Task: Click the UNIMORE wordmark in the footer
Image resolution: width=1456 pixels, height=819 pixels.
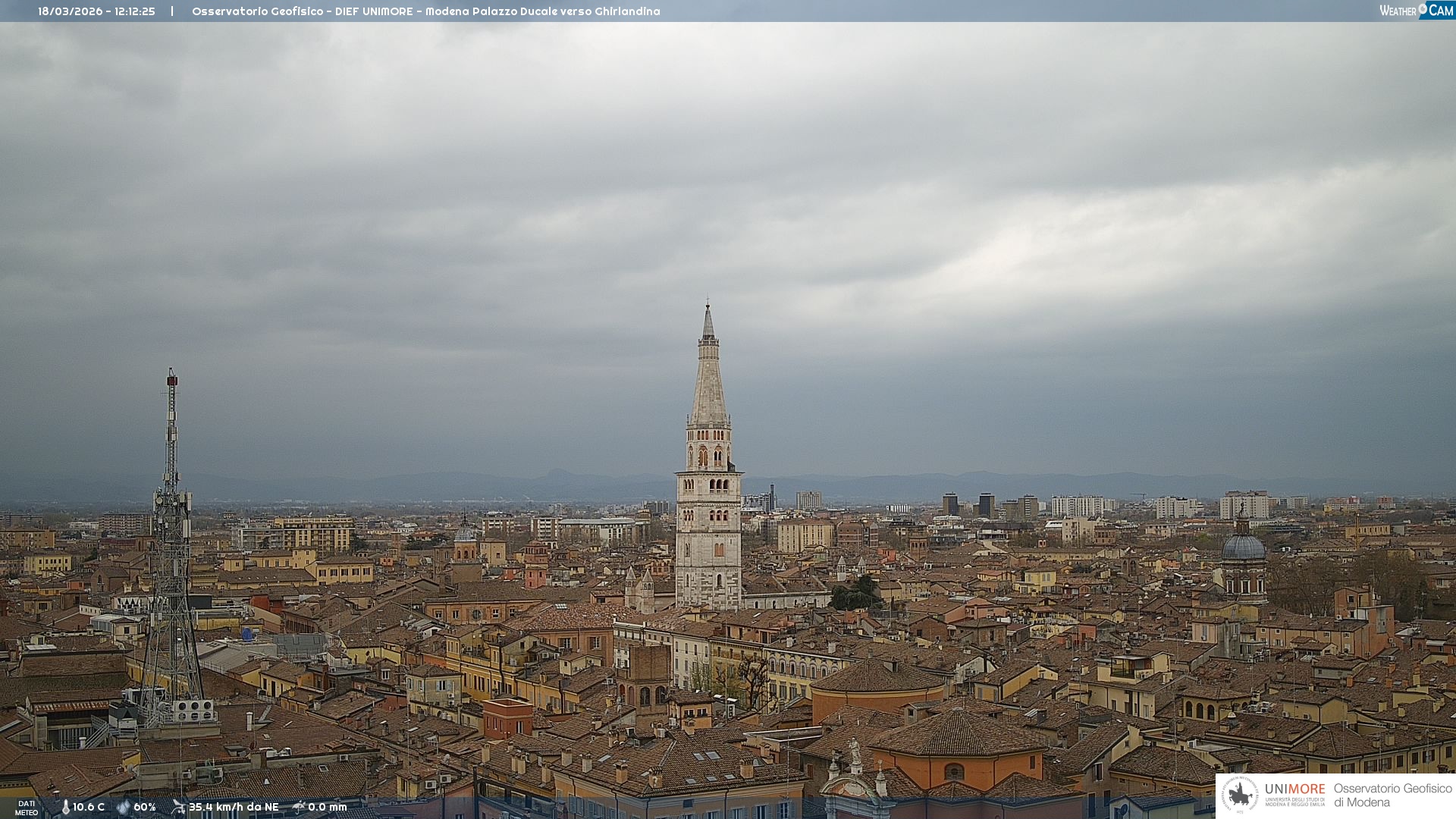Action: 1294,789
